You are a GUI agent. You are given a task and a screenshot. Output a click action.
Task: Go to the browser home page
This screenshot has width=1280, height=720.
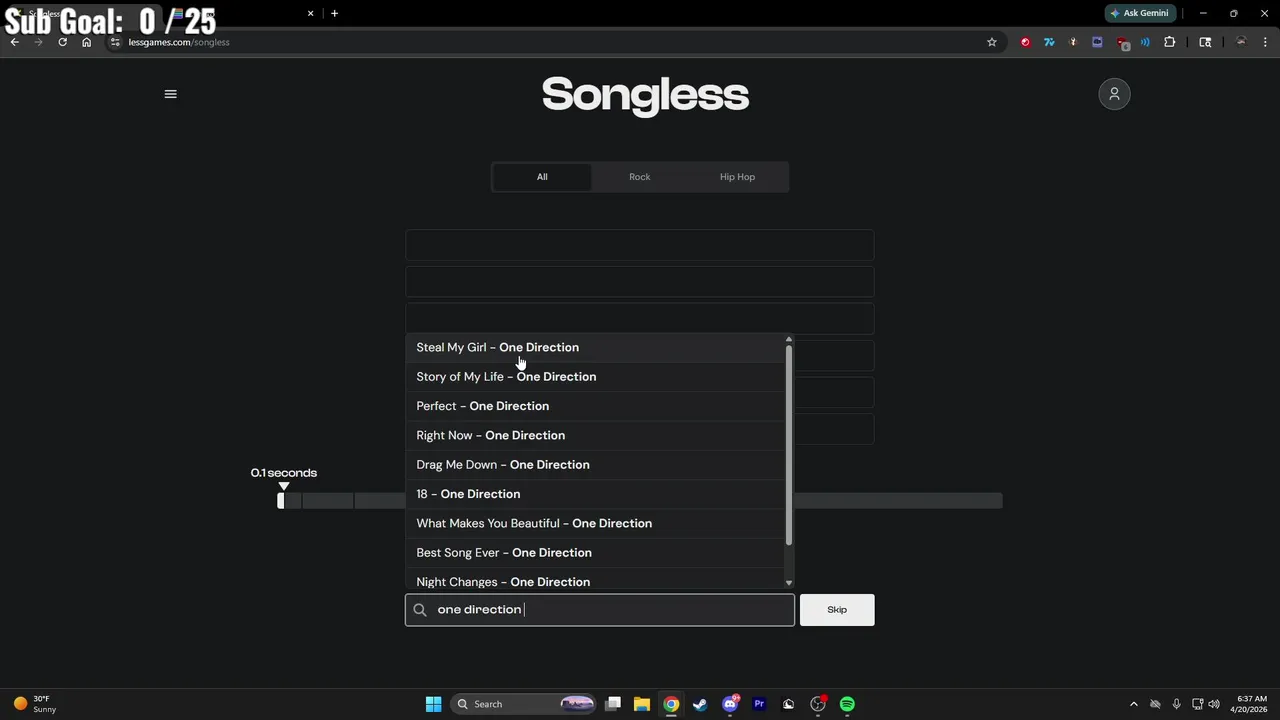pyautogui.click(x=86, y=42)
